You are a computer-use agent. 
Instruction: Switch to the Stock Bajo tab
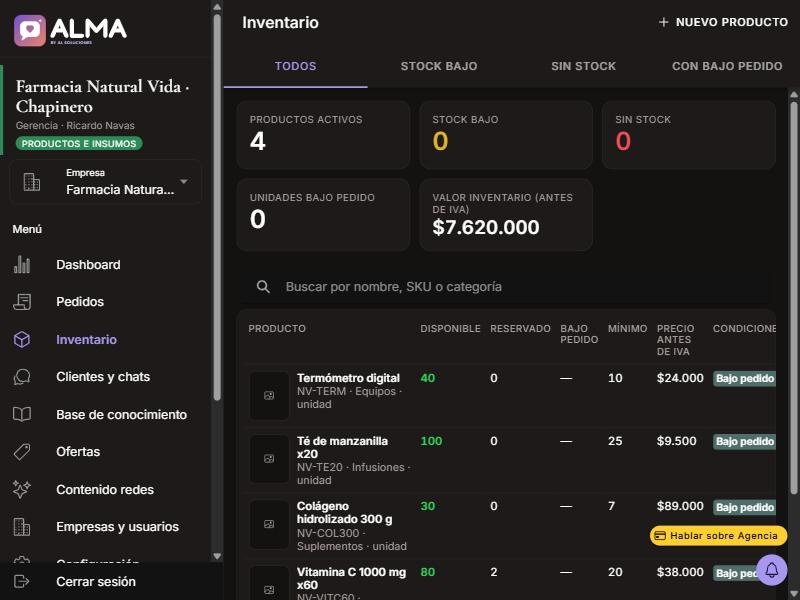(439, 66)
